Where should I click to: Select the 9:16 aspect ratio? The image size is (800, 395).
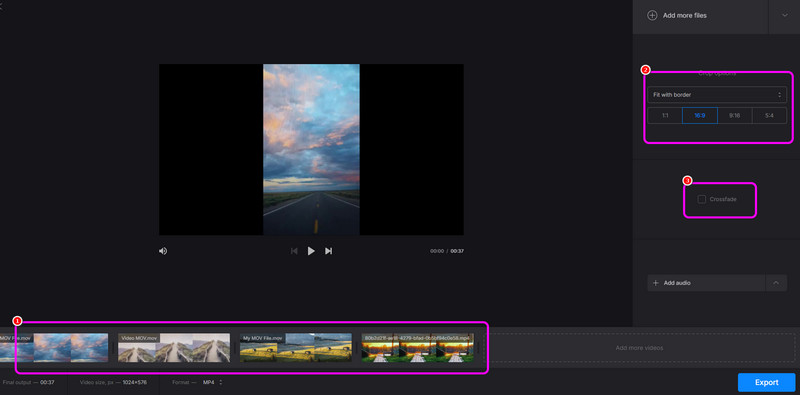(x=734, y=116)
